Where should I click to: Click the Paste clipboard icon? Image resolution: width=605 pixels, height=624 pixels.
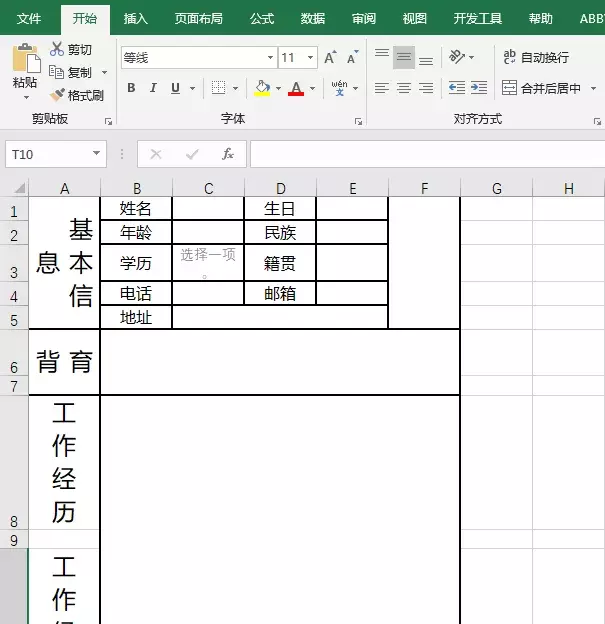pyautogui.click(x=26, y=59)
